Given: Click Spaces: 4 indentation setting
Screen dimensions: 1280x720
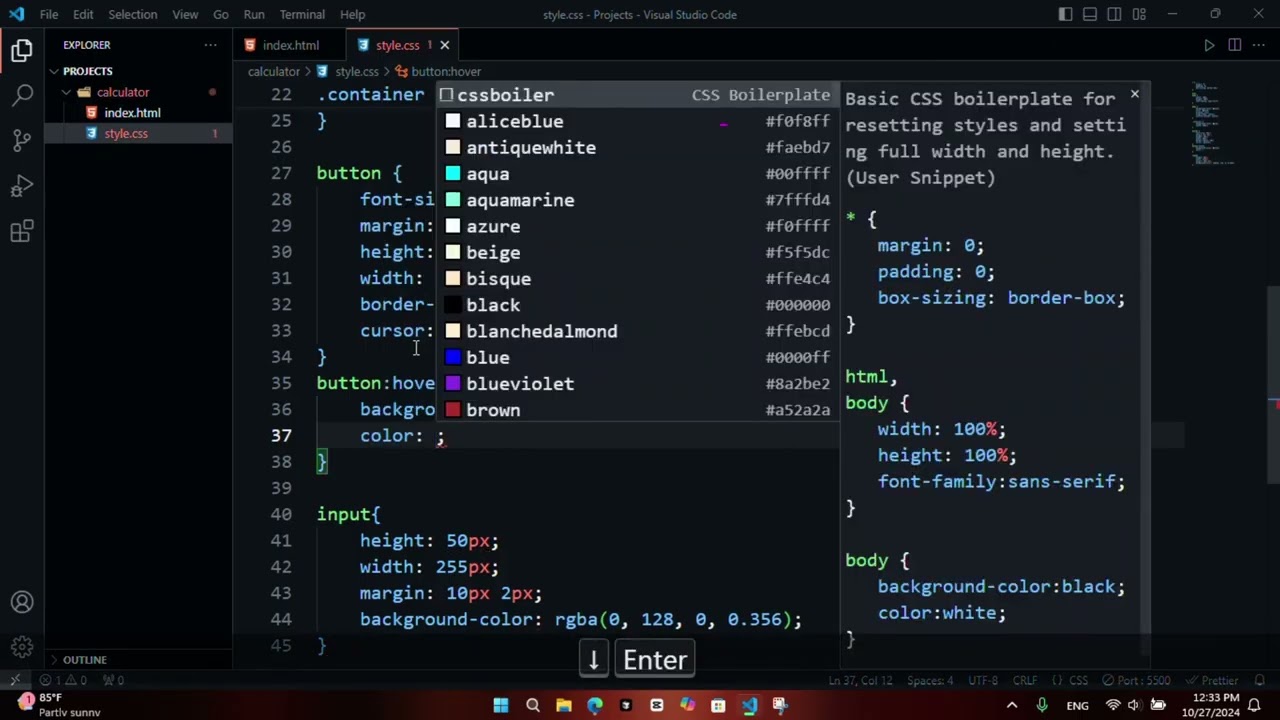Looking at the screenshot, I should click(930, 680).
